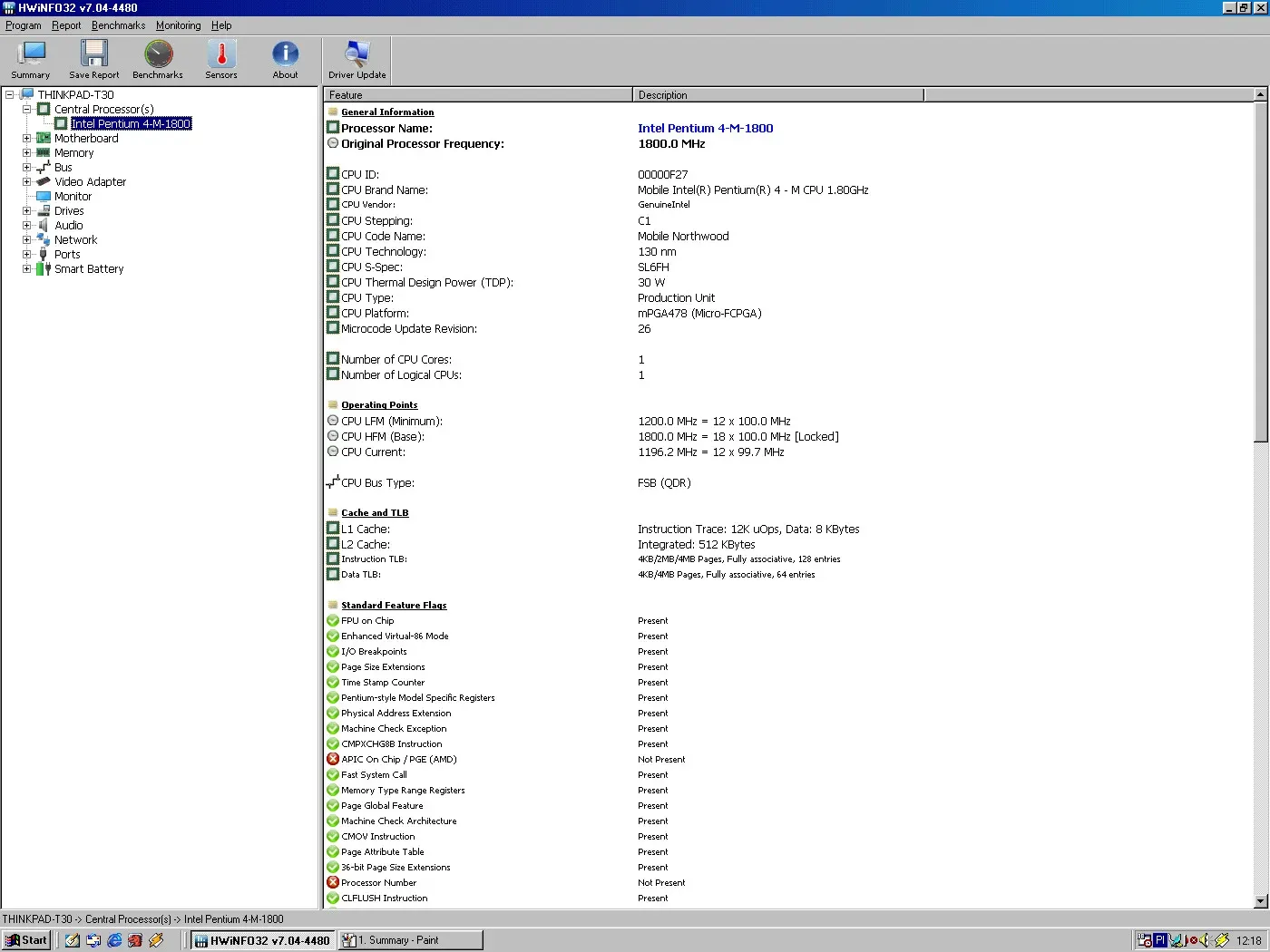Click the Show Desktop quick launch icon

73,940
